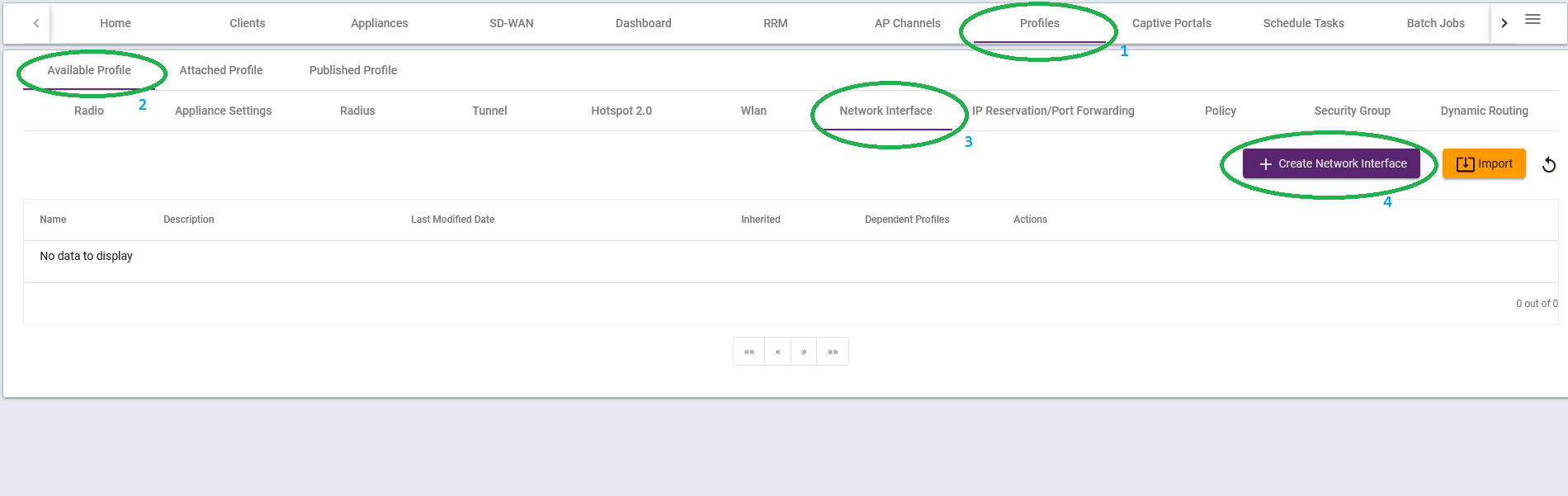The image size is (1568, 496).
Task: Open the Home tab
Action: point(116,23)
